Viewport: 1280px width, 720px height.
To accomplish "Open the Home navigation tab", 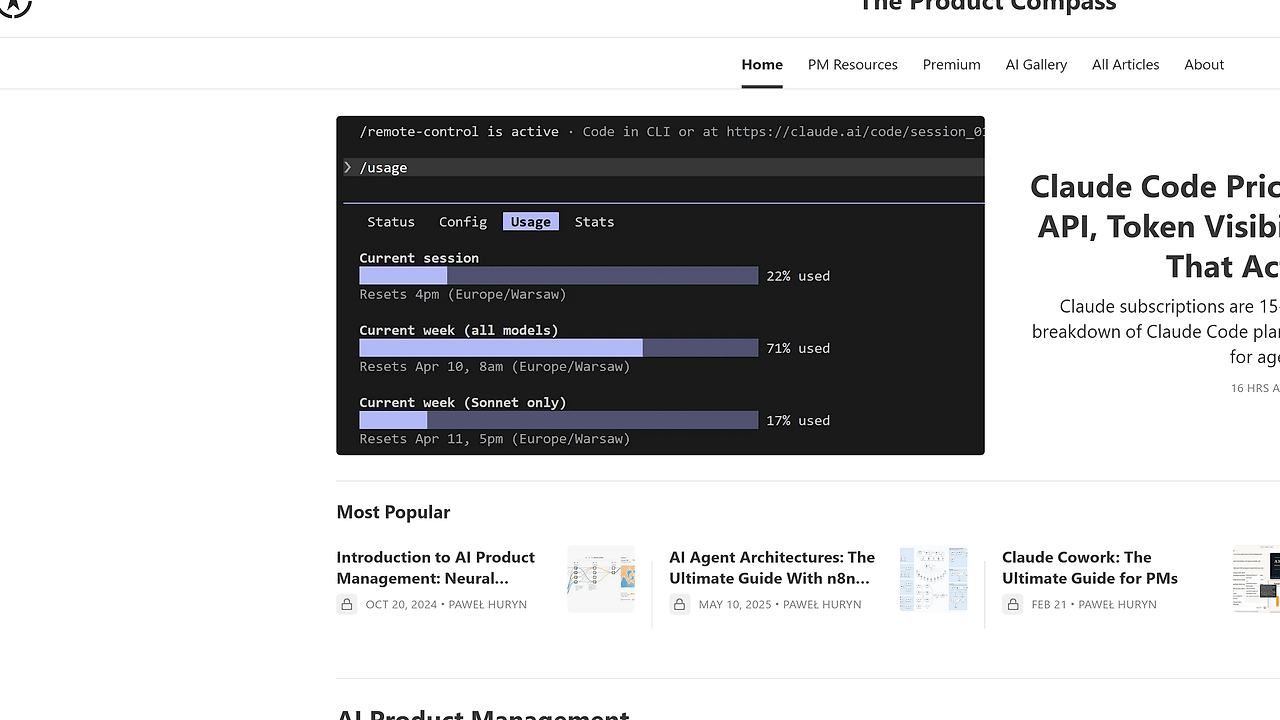I will (762, 64).
